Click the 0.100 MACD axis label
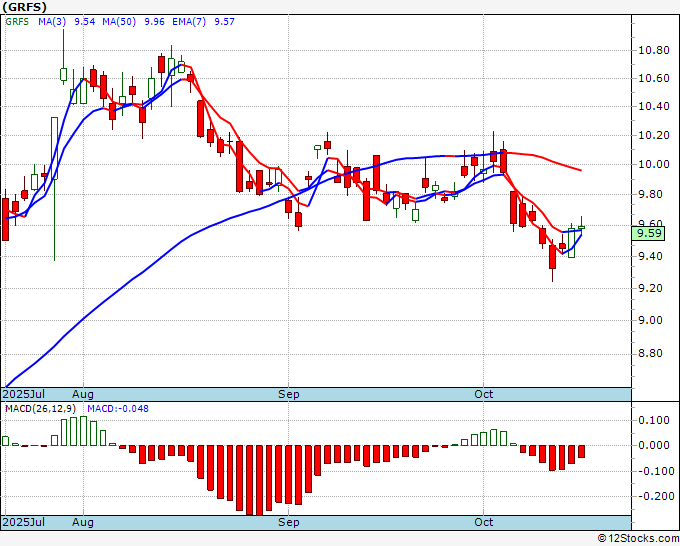This screenshot has height=546, width=680. [x=654, y=420]
